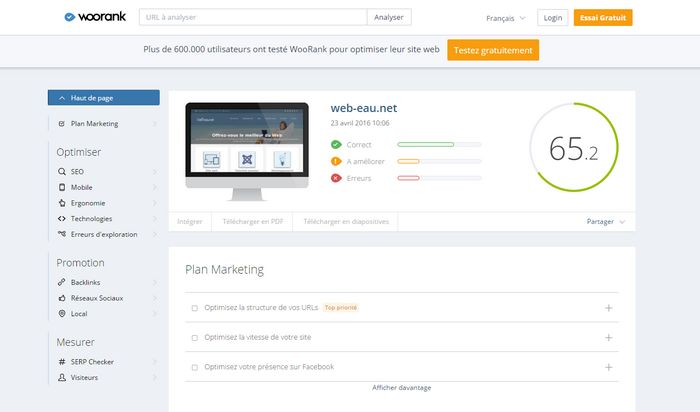Check the 'Optimisez la structure de vos URLs' box
Viewport: 700px width, 412px height.
pos(195,308)
